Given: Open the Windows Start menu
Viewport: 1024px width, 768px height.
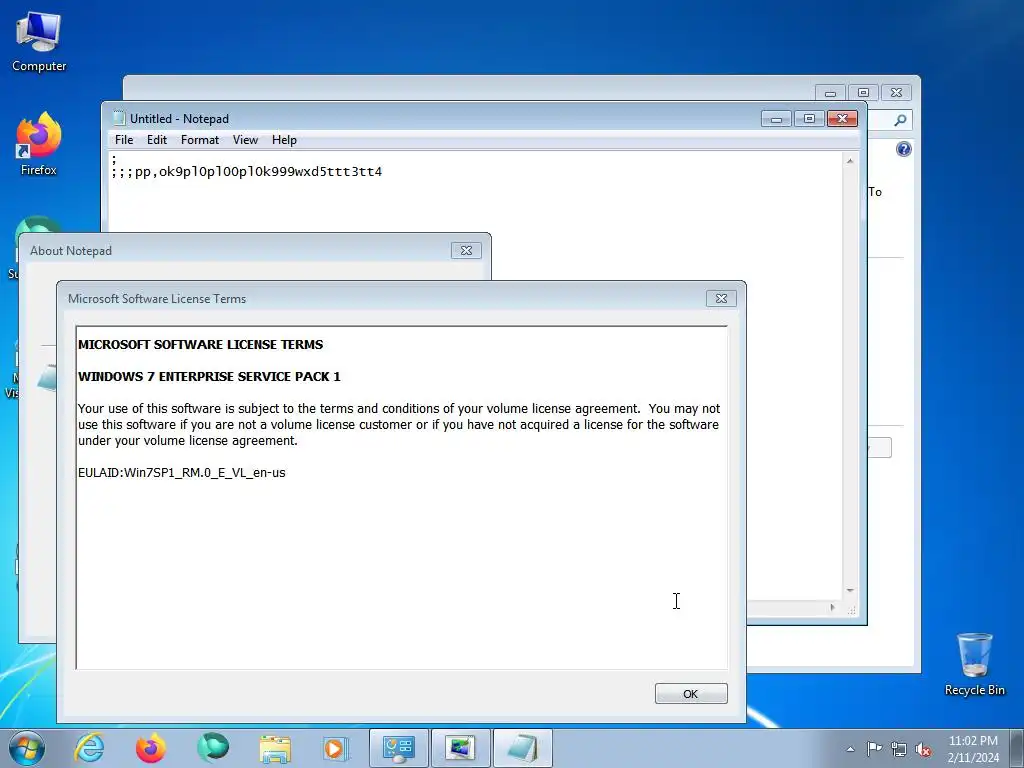Looking at the screenshot, I should point(27,748).
